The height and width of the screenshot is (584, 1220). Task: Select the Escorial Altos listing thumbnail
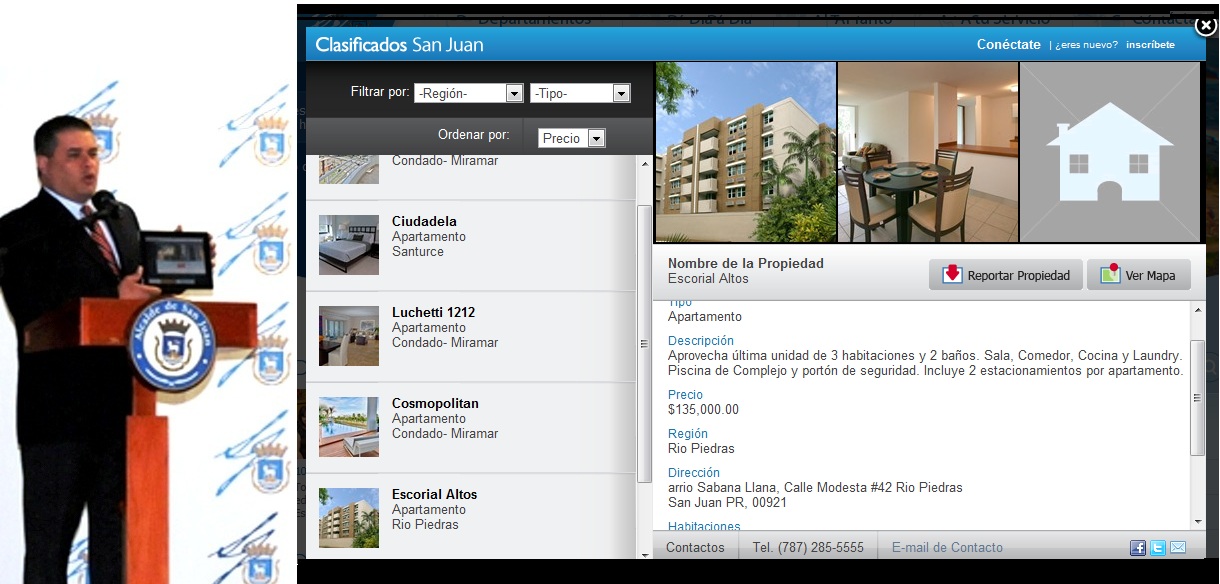click(x=349, y=518)
